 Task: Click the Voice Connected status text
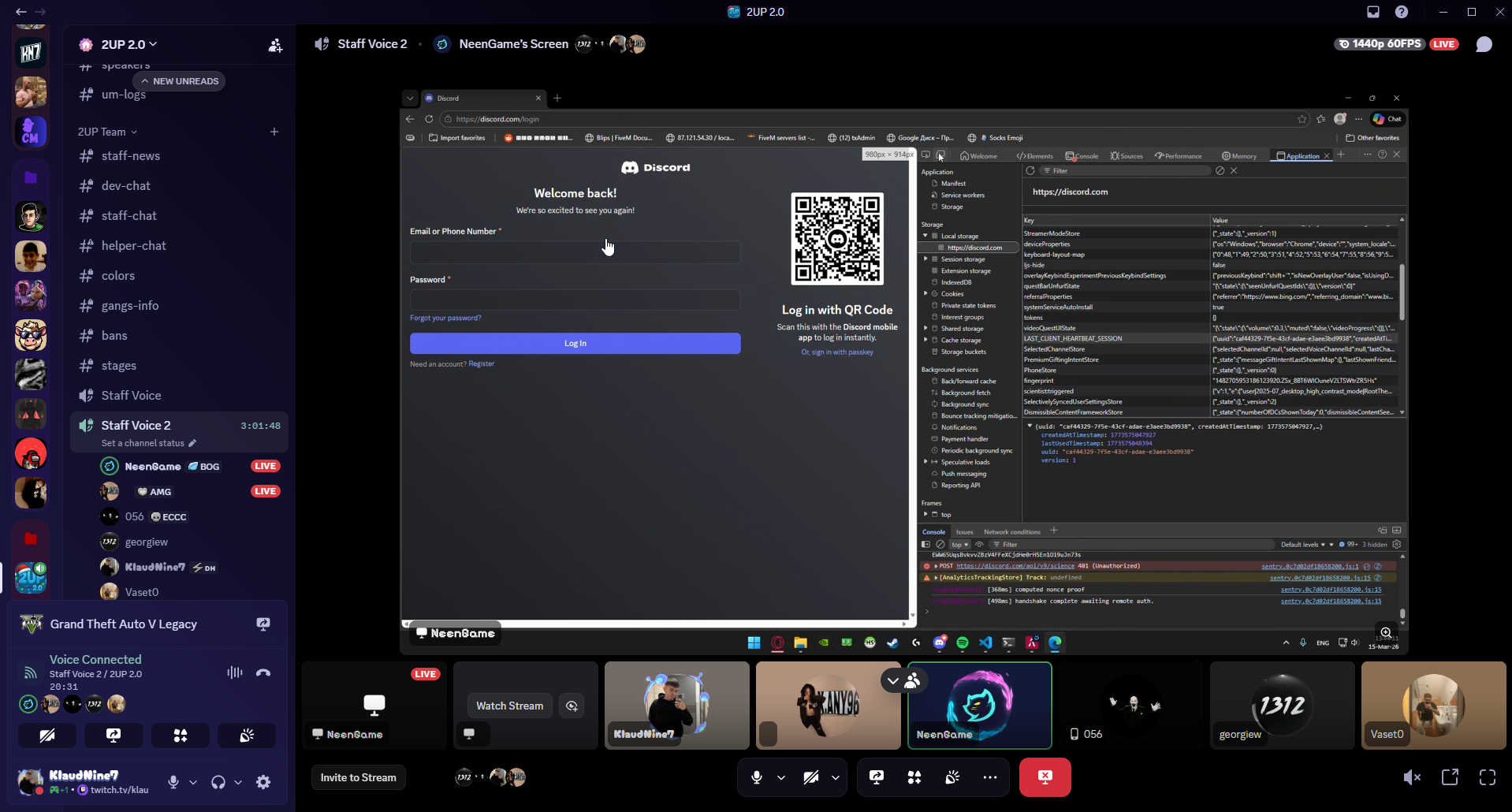coord(95,659)
